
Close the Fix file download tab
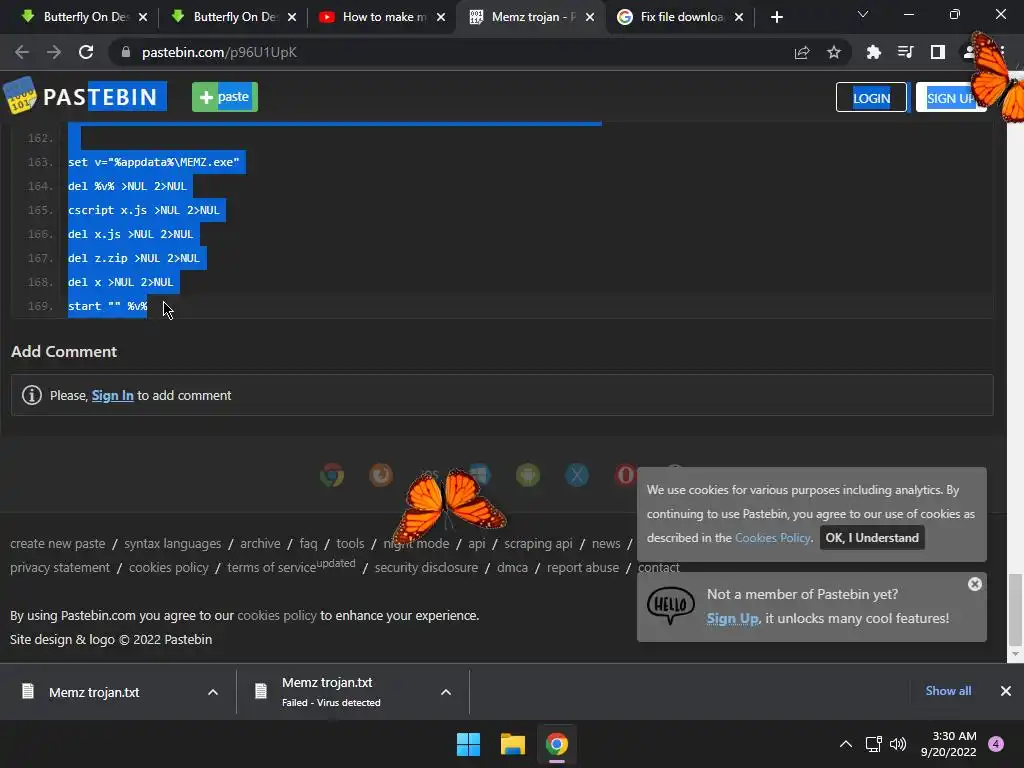tap(739, 17)
